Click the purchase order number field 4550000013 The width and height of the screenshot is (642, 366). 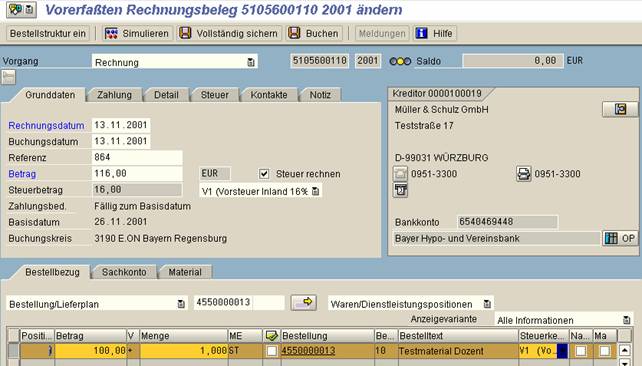(239, 303)
